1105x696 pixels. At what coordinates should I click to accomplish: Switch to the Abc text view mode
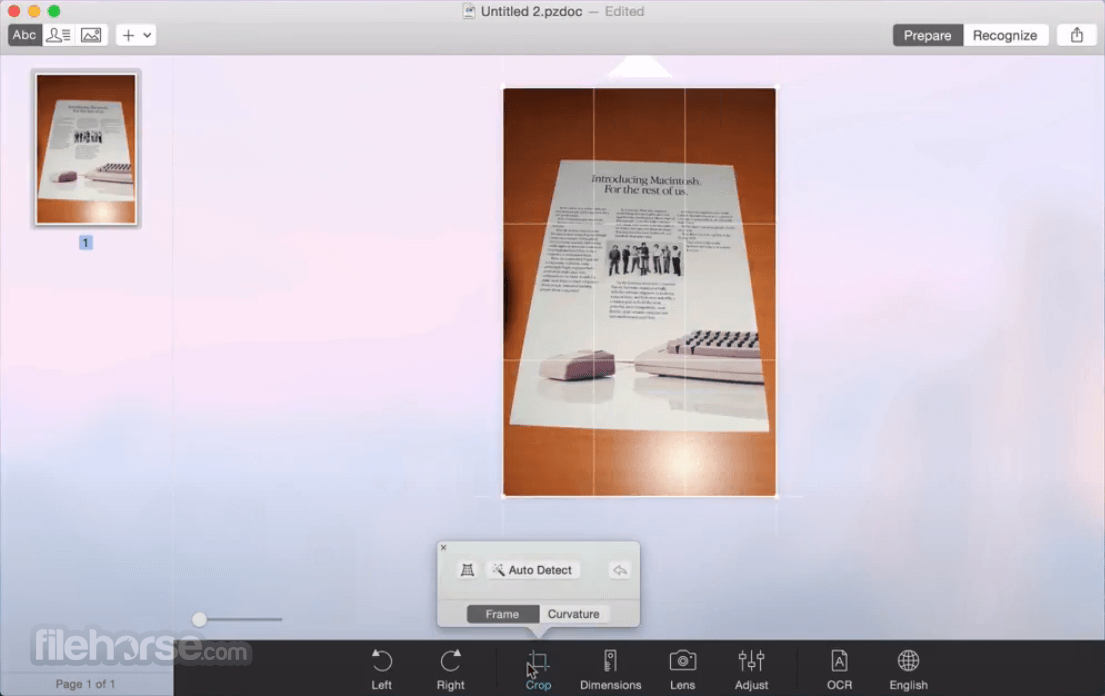coord(24,35)
